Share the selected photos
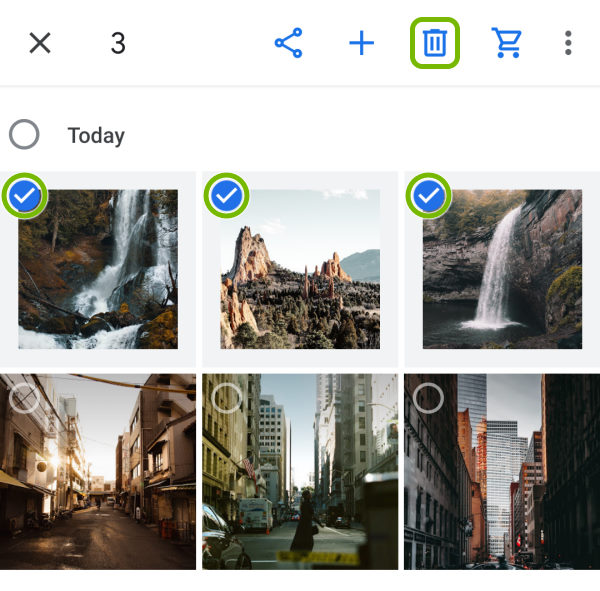Viewport: 600px width, 591px height. pos(289,43)
